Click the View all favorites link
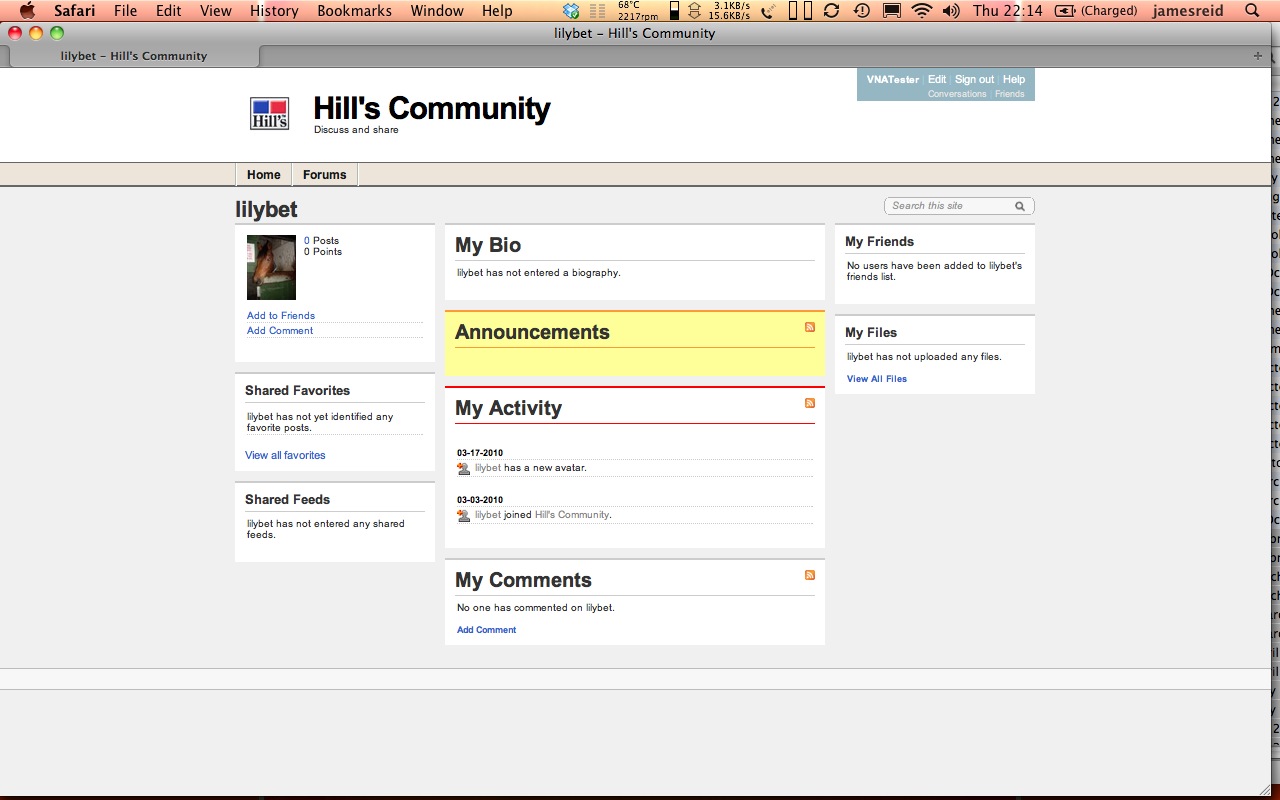Viewport: 1280px width, 800px height. click(x=285, y=456)
